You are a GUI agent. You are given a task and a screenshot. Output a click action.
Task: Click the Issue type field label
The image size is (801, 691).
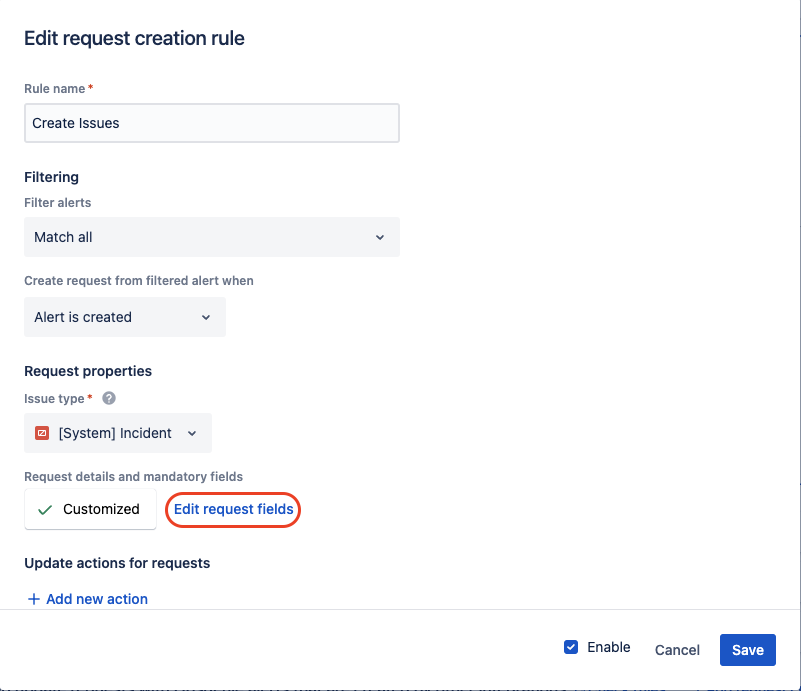click(55, 398)
